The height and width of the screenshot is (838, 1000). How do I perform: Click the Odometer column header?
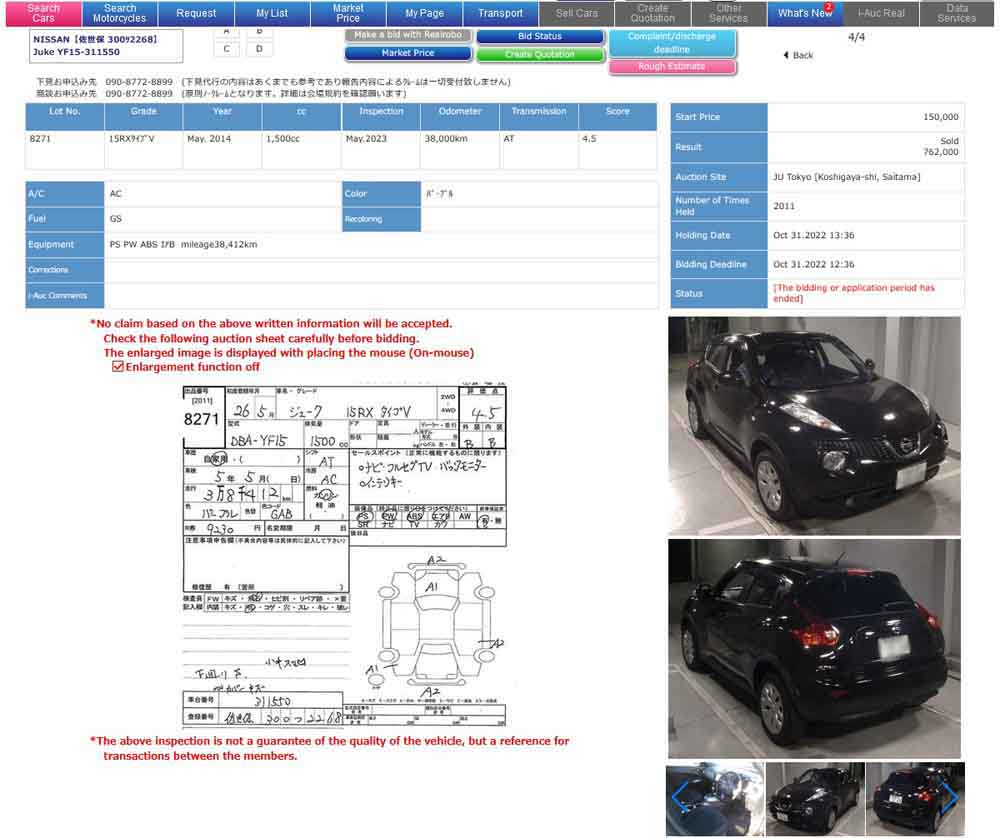[x=460, y=117]
